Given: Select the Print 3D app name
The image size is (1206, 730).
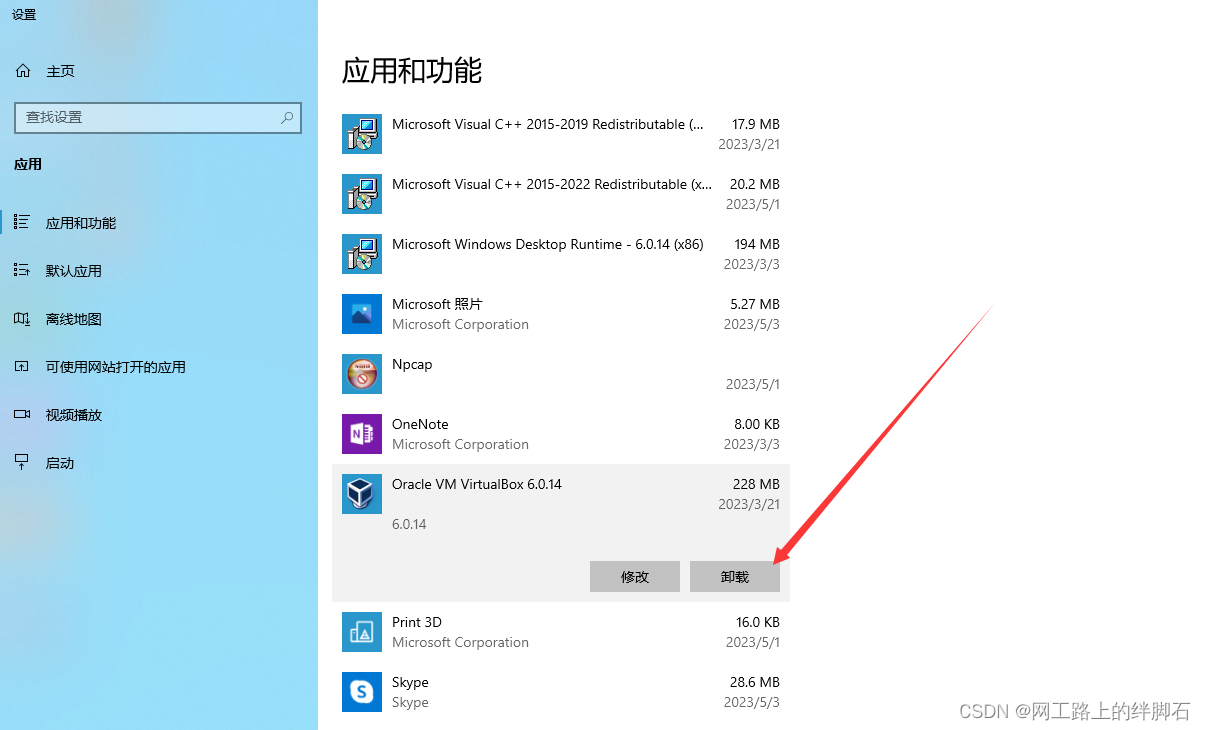Looking at the screenshot, I should [417, 622].
